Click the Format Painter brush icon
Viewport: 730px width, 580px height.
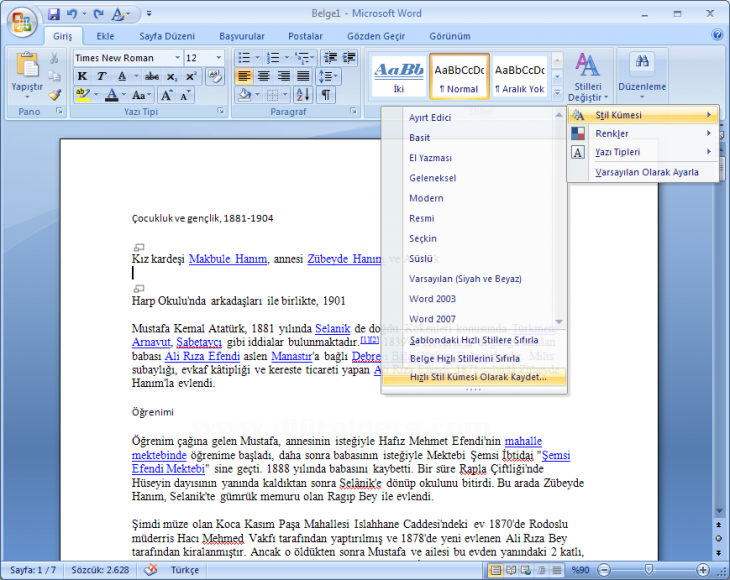tap(55, 95)
